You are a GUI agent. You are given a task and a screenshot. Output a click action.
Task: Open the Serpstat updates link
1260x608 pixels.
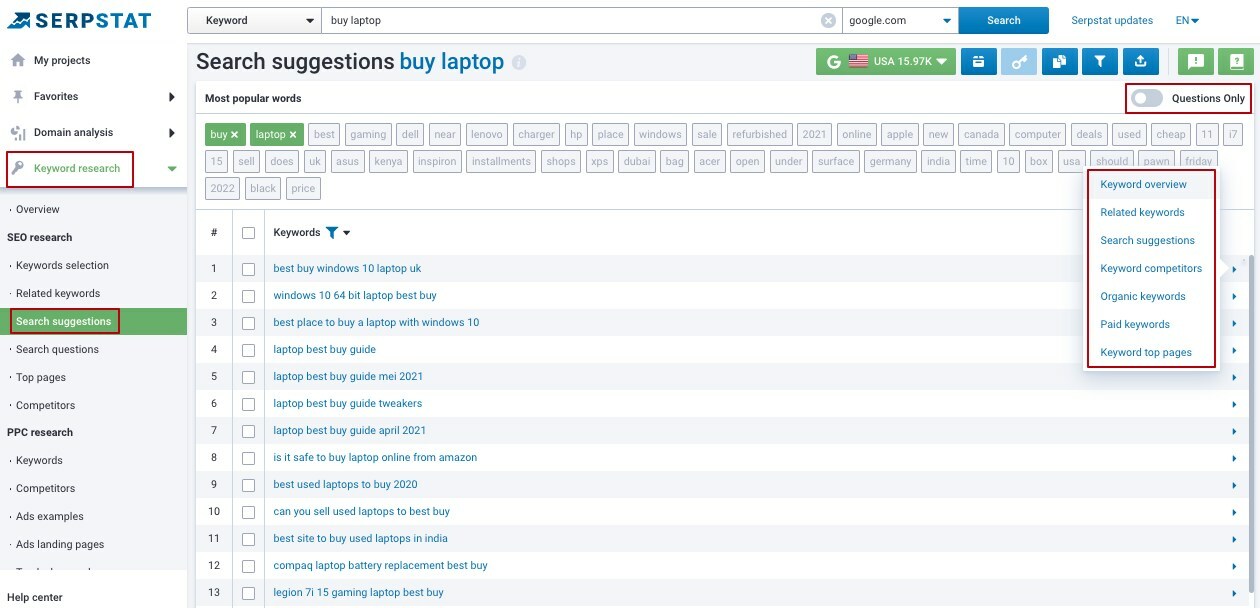(1112, 20)
